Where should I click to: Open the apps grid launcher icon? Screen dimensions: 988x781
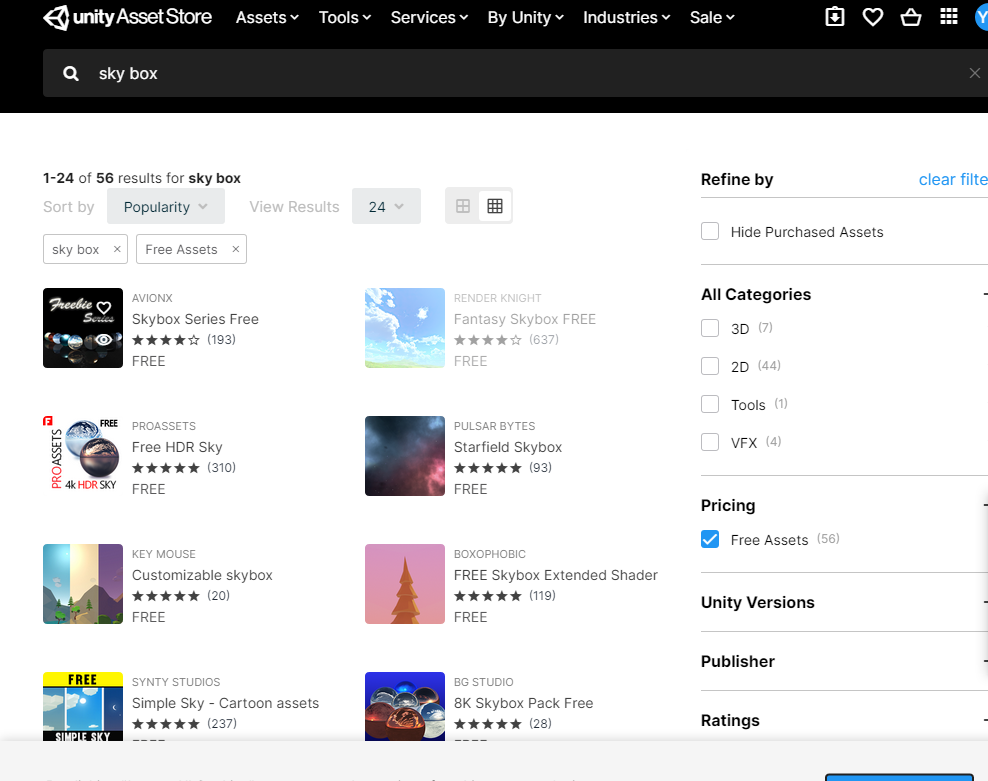(948, 16)
